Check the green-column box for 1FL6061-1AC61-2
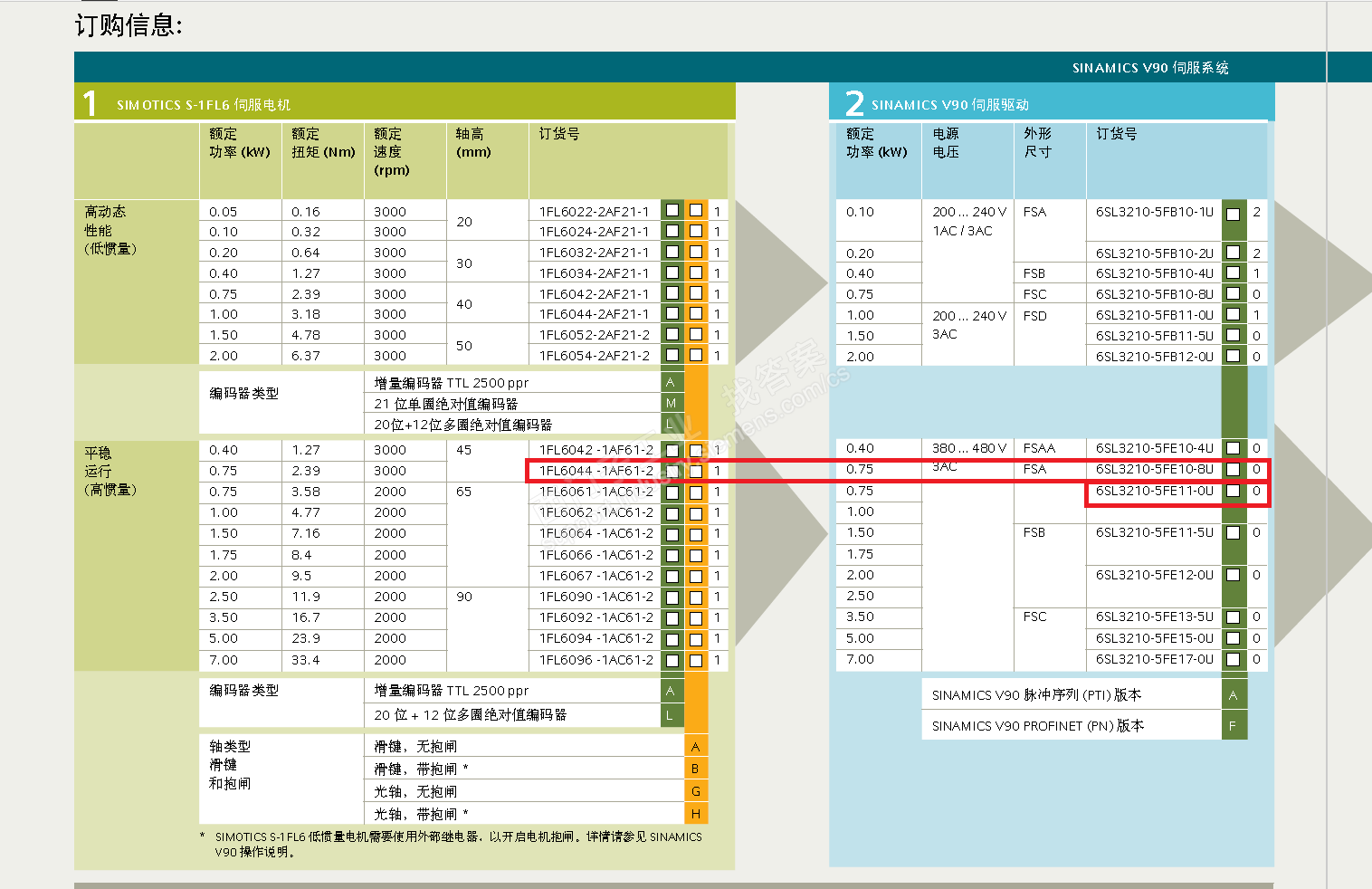The width and height of the screenshot is (1372, 889). pos(672,492)
